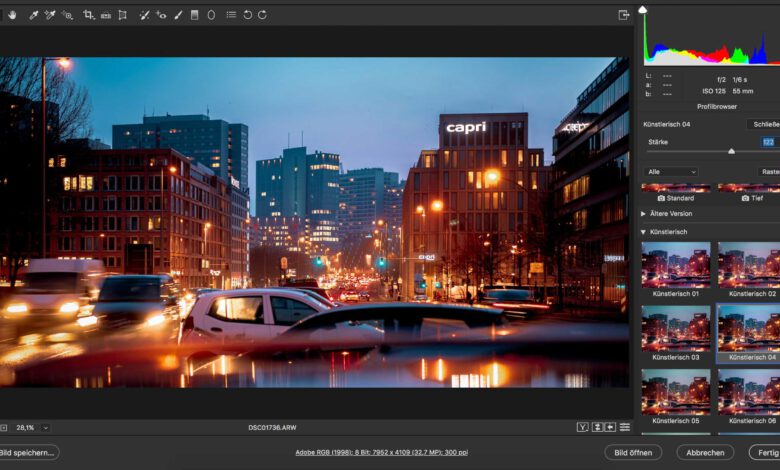
Task: Select the Spot Removal tool
Action: (144, 15)
